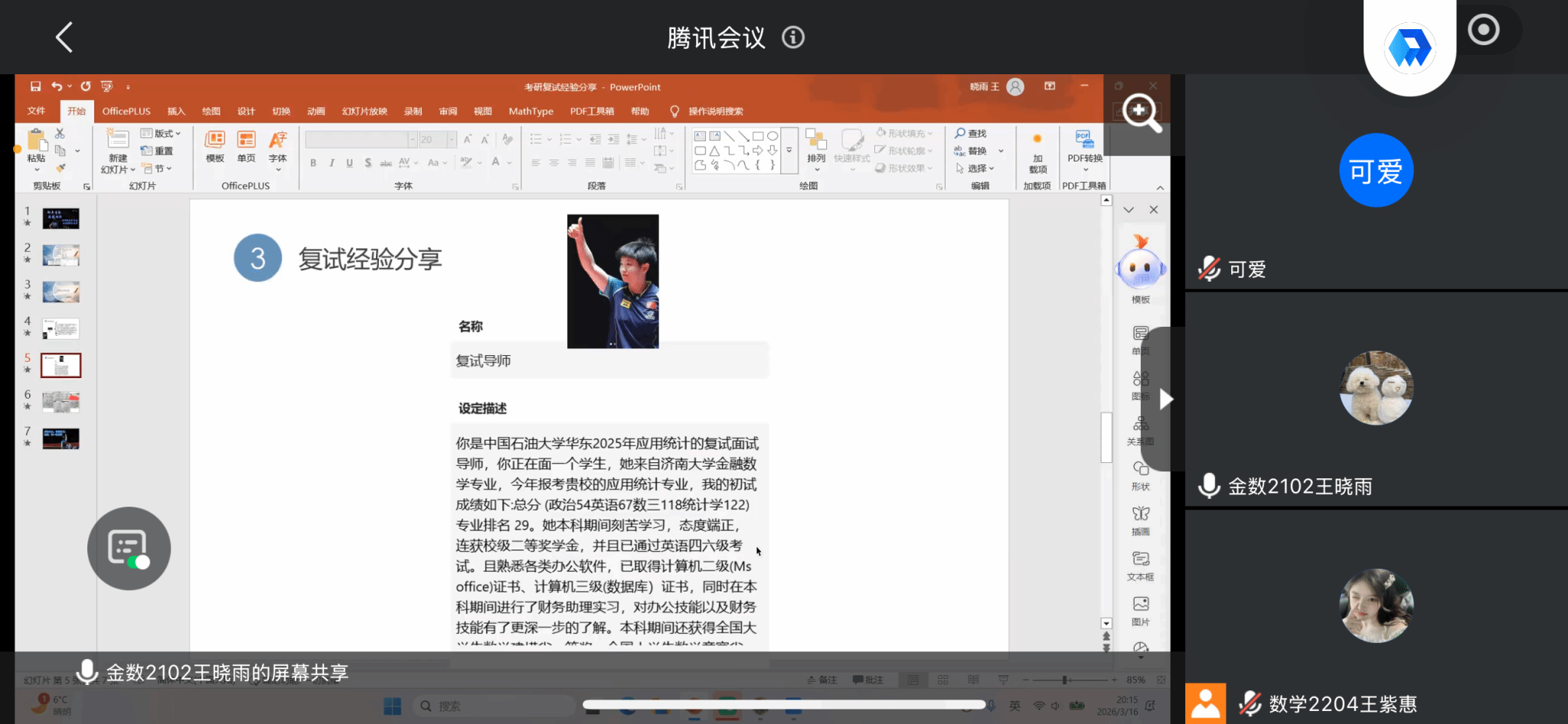Expand the font size dropdown showing 20
1568x724 pixels.
(x=451, y=139)
